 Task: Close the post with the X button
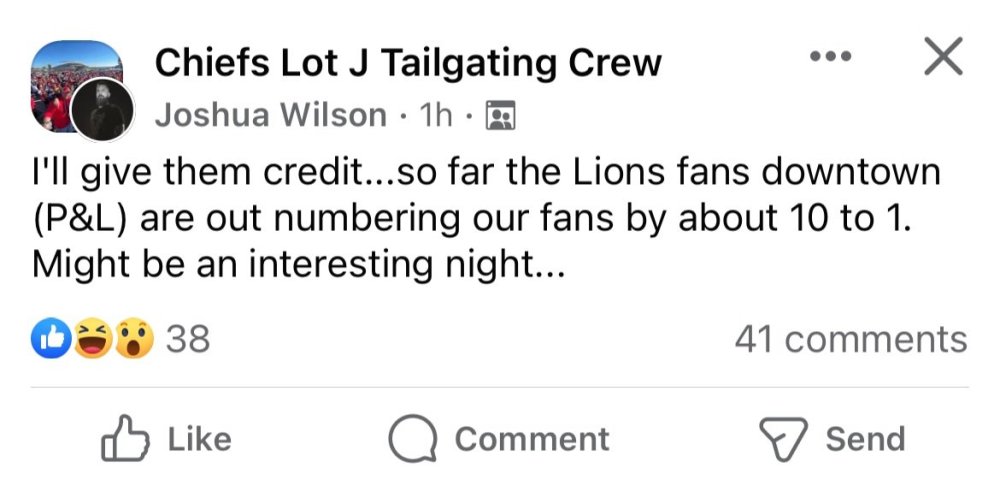[x=942, y=57]
